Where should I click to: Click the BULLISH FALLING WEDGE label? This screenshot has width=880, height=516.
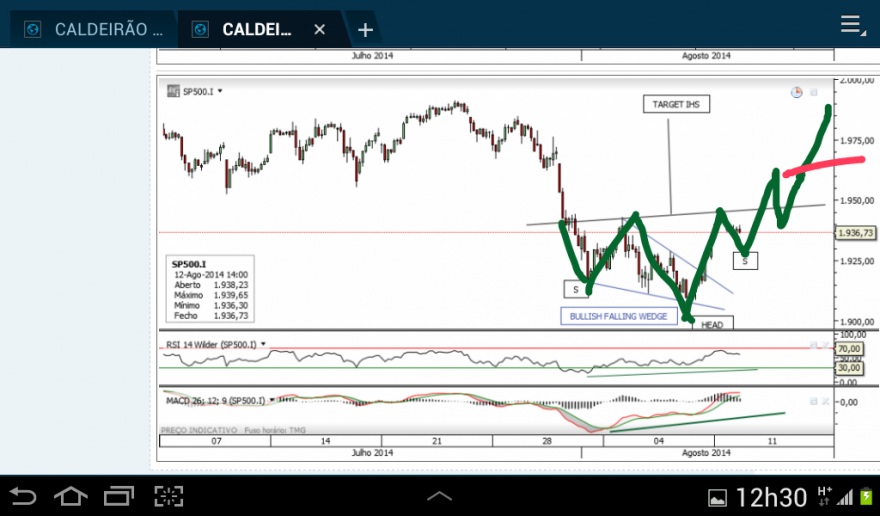click(618, 316)
